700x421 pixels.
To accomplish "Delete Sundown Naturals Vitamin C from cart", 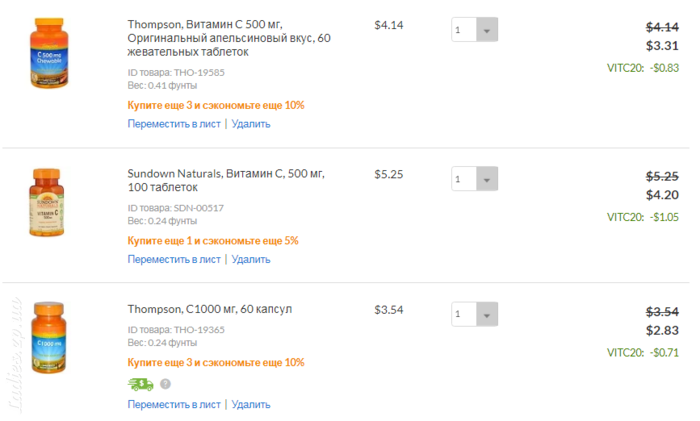I will pyautogui.click(x=251, y=259).
